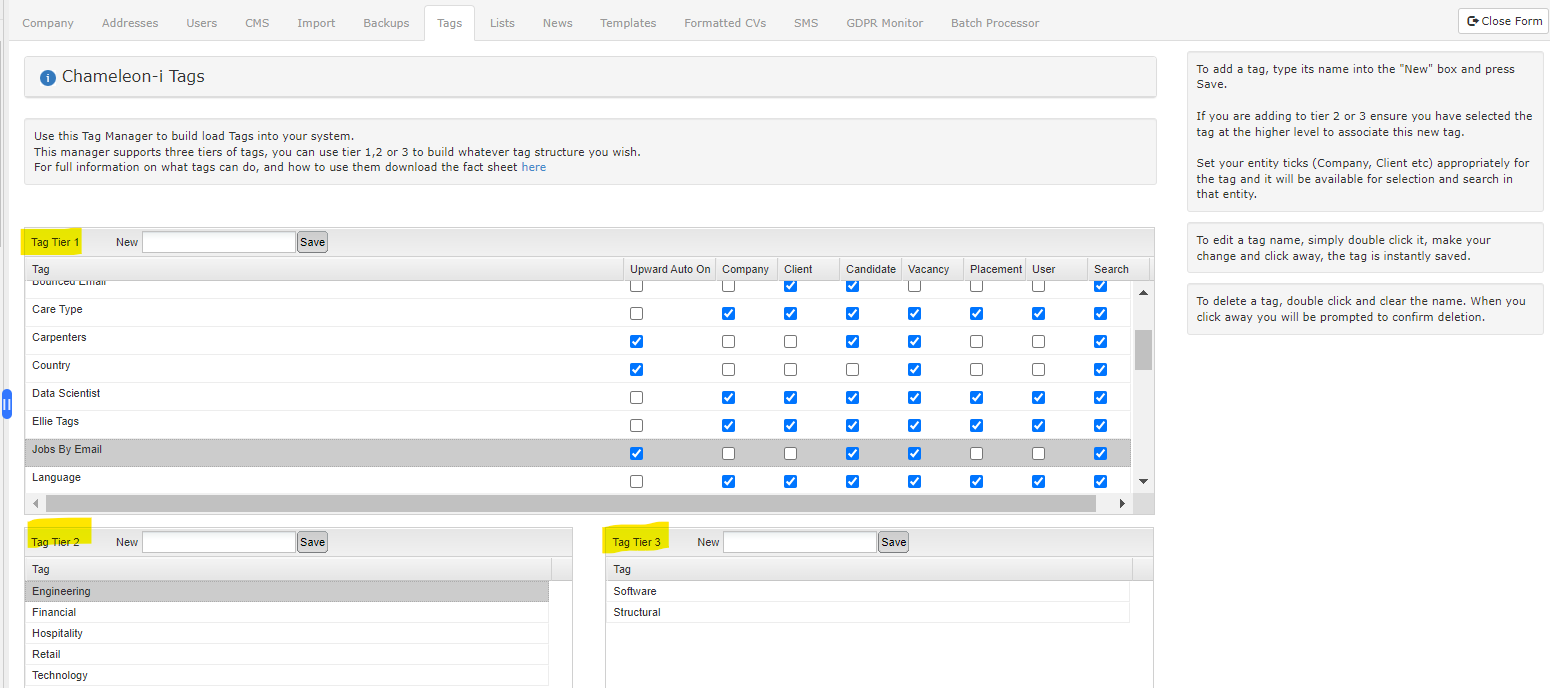Uncheck Search checkbox for Care Type
Viewport: 1550px width, 688px height.
click(1100, 313)
